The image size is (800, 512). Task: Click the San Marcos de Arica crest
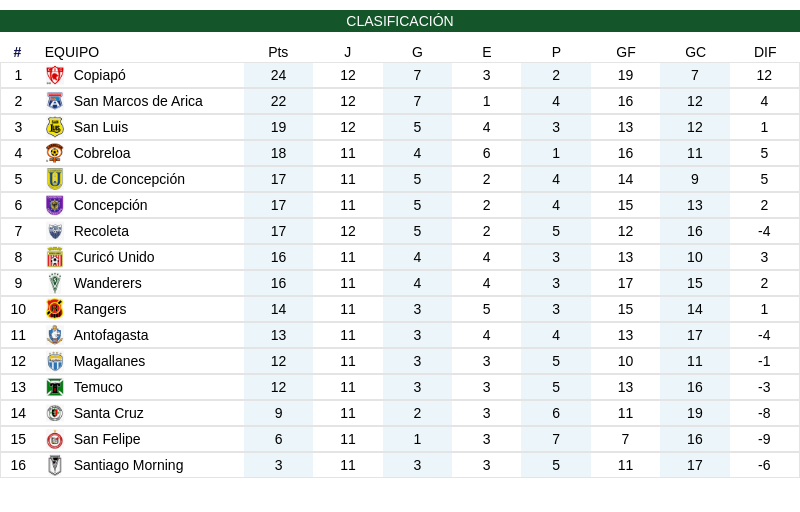[55, 101]
